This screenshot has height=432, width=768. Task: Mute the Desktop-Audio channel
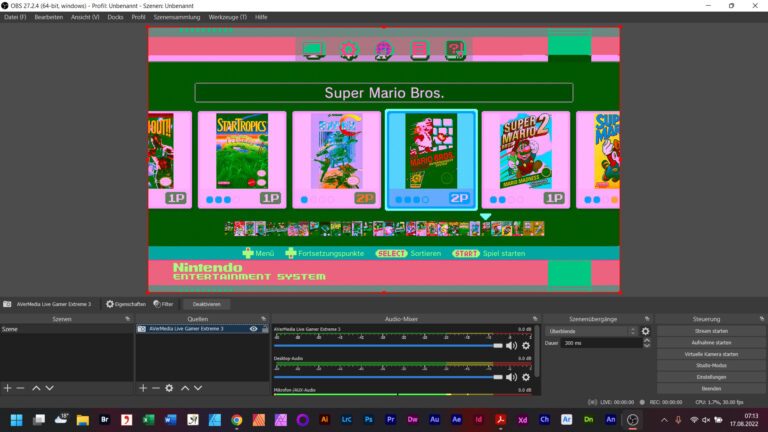511,377
